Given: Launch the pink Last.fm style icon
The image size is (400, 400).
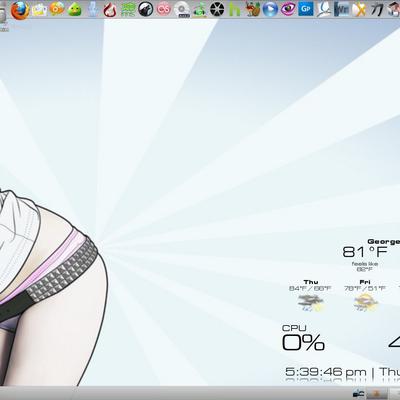Looking at the screenshot, I should pyautogui.click(x=164, y=9).
